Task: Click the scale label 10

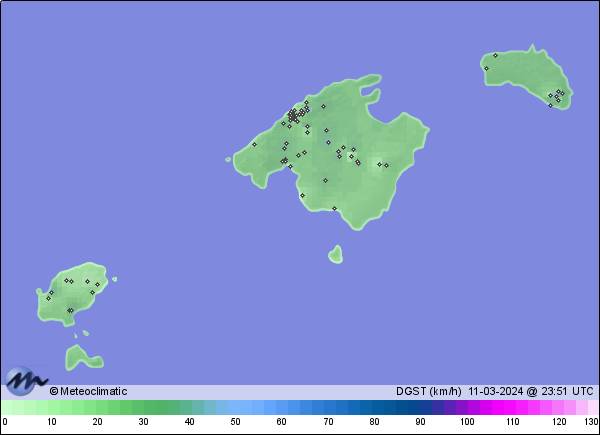Action: pyautogui.click(x=52, y=422)
